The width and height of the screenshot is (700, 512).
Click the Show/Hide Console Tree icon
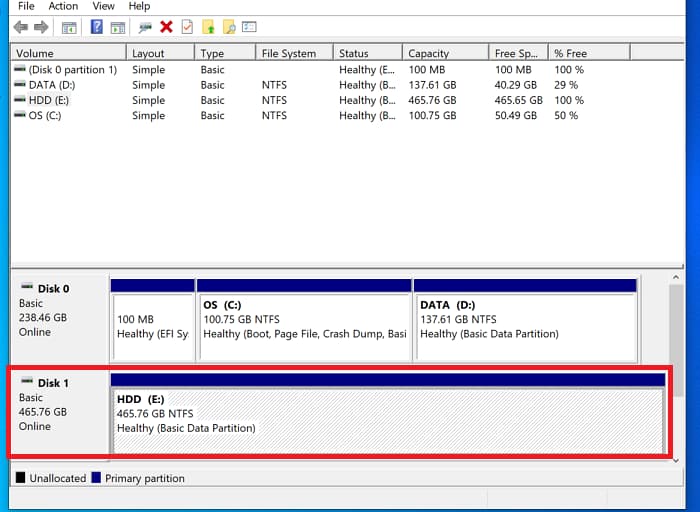[69, 27]
